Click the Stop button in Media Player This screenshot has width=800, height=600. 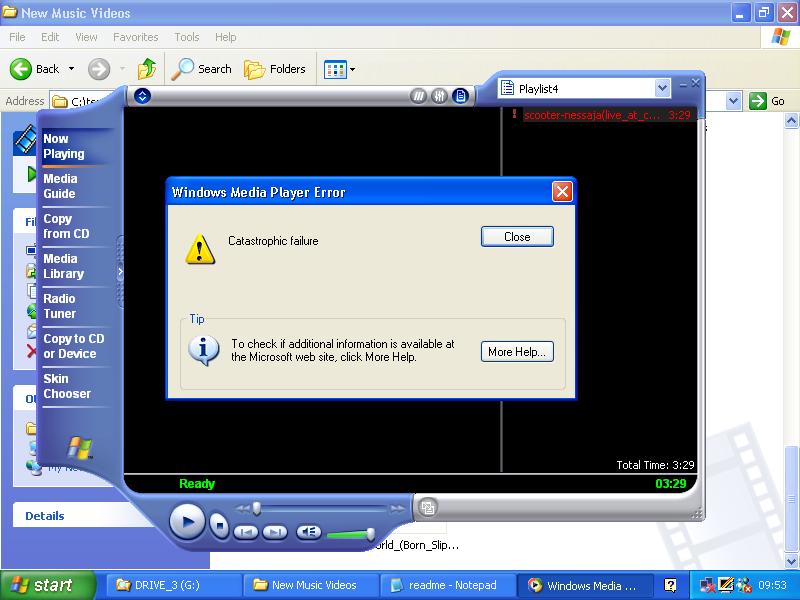(219, 525)
